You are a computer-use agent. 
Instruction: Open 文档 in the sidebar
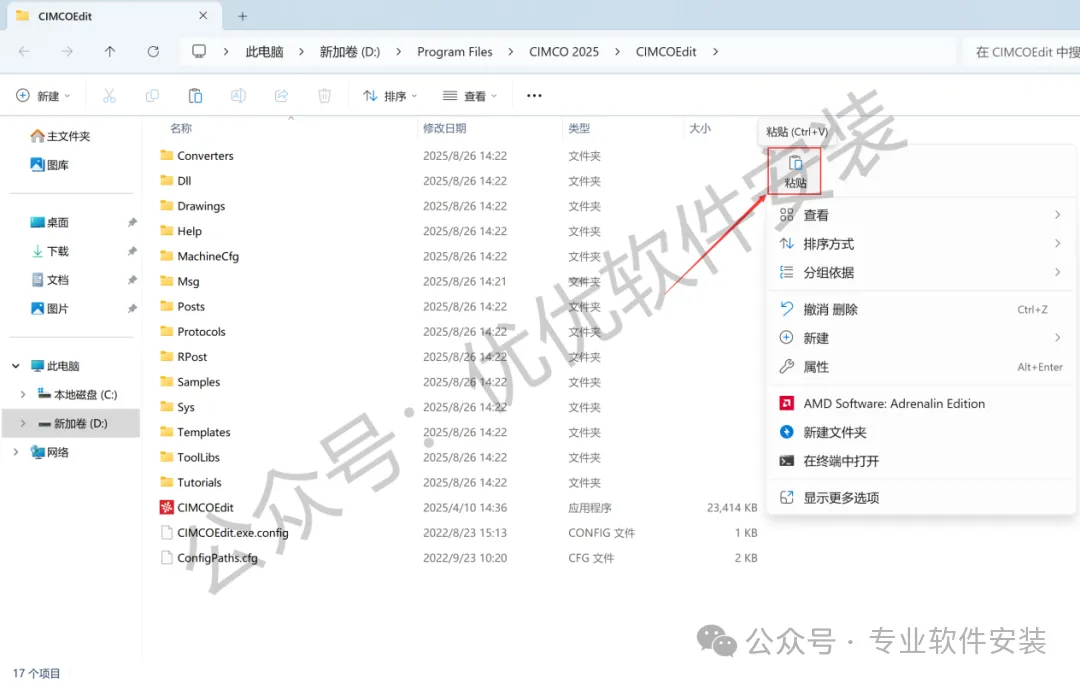tap(58, 280)
